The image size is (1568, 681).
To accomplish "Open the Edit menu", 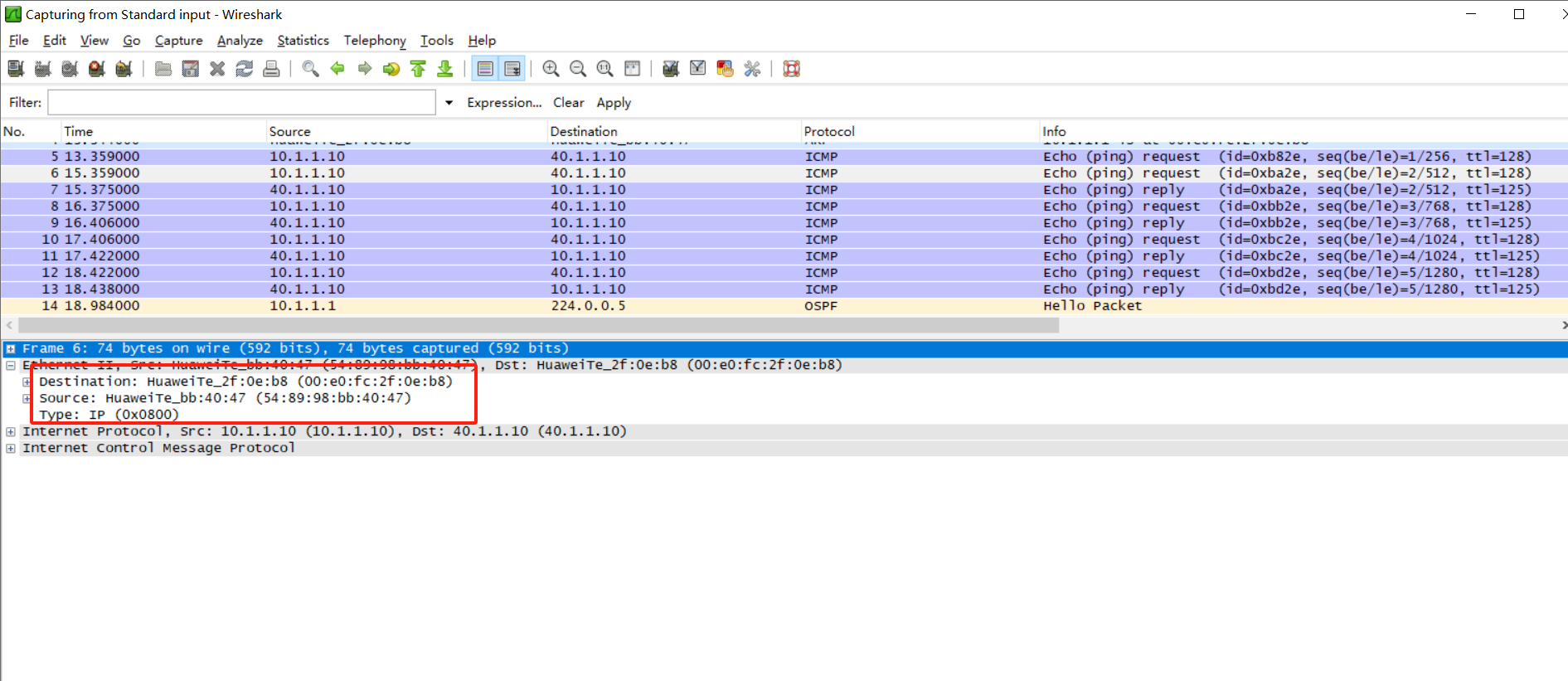I will pyautogui.click(x=55, y=41).
